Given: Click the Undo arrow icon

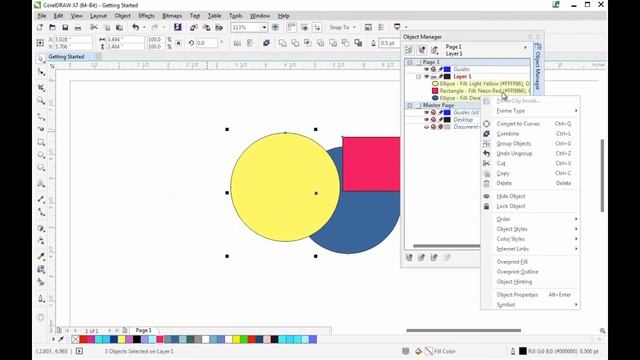Looking at the screenshot, I should 136,27.
